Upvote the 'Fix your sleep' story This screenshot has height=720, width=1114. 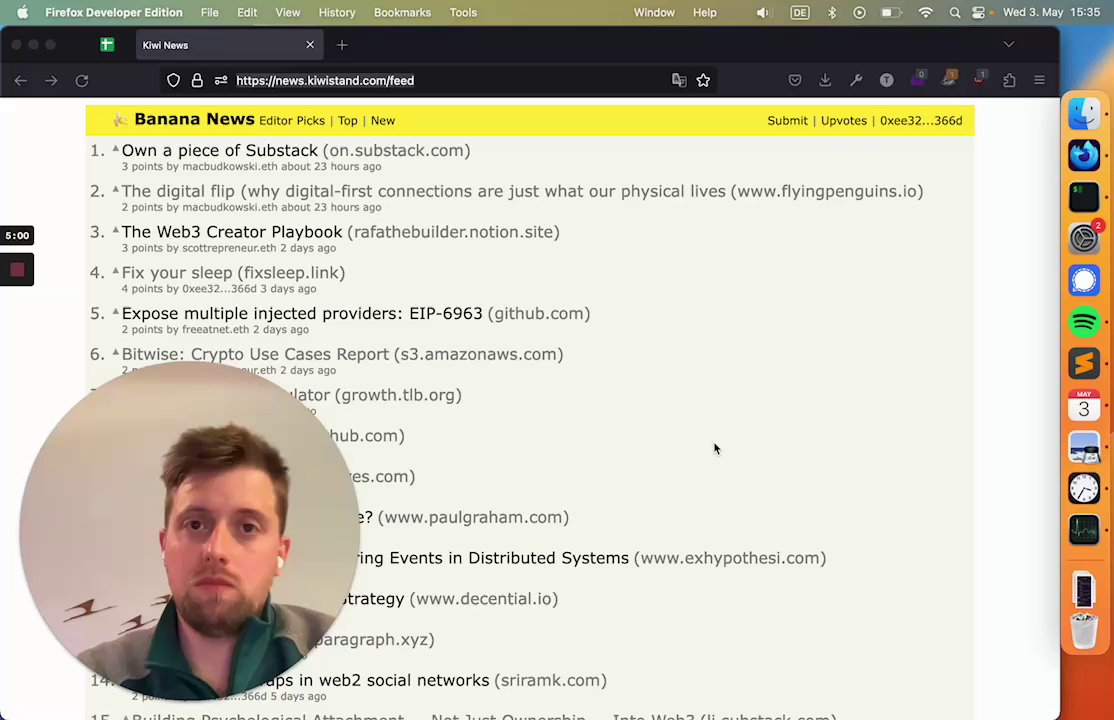click(115, 270)
